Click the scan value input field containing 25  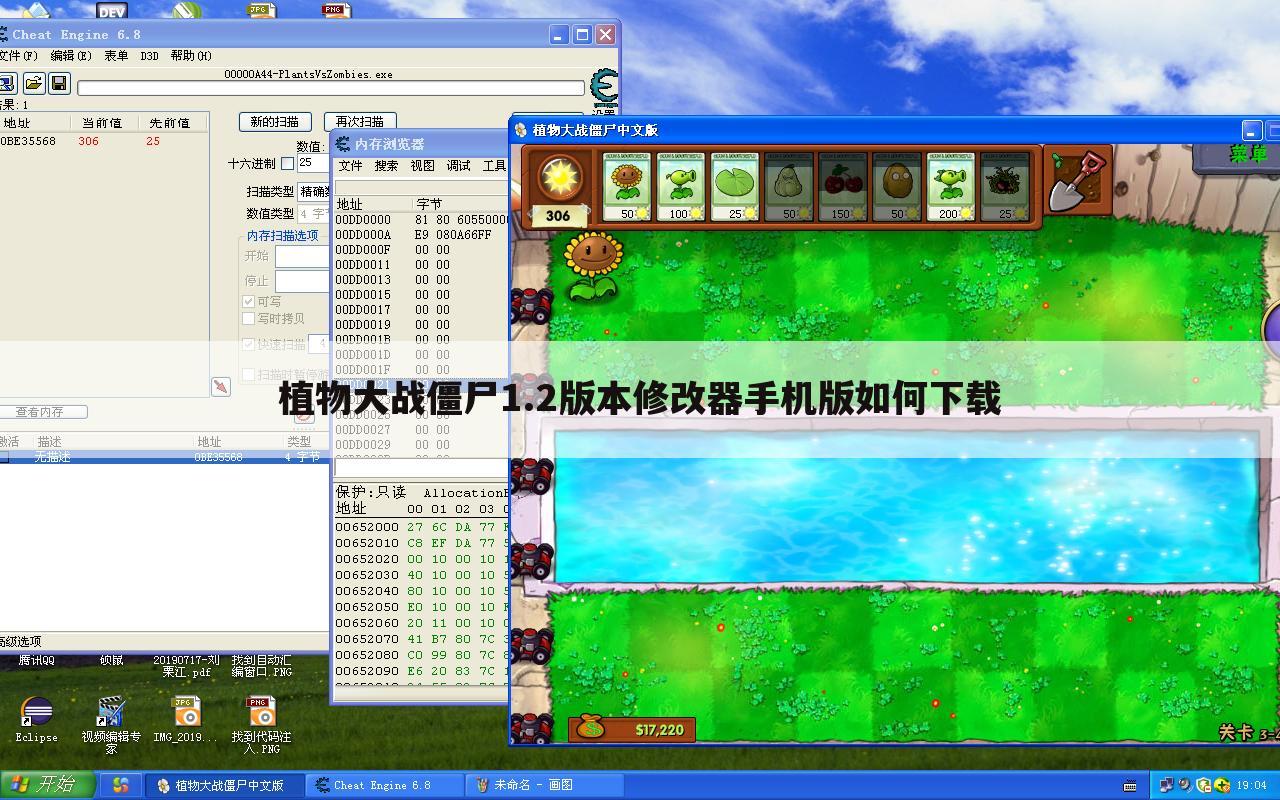(312, 163)
